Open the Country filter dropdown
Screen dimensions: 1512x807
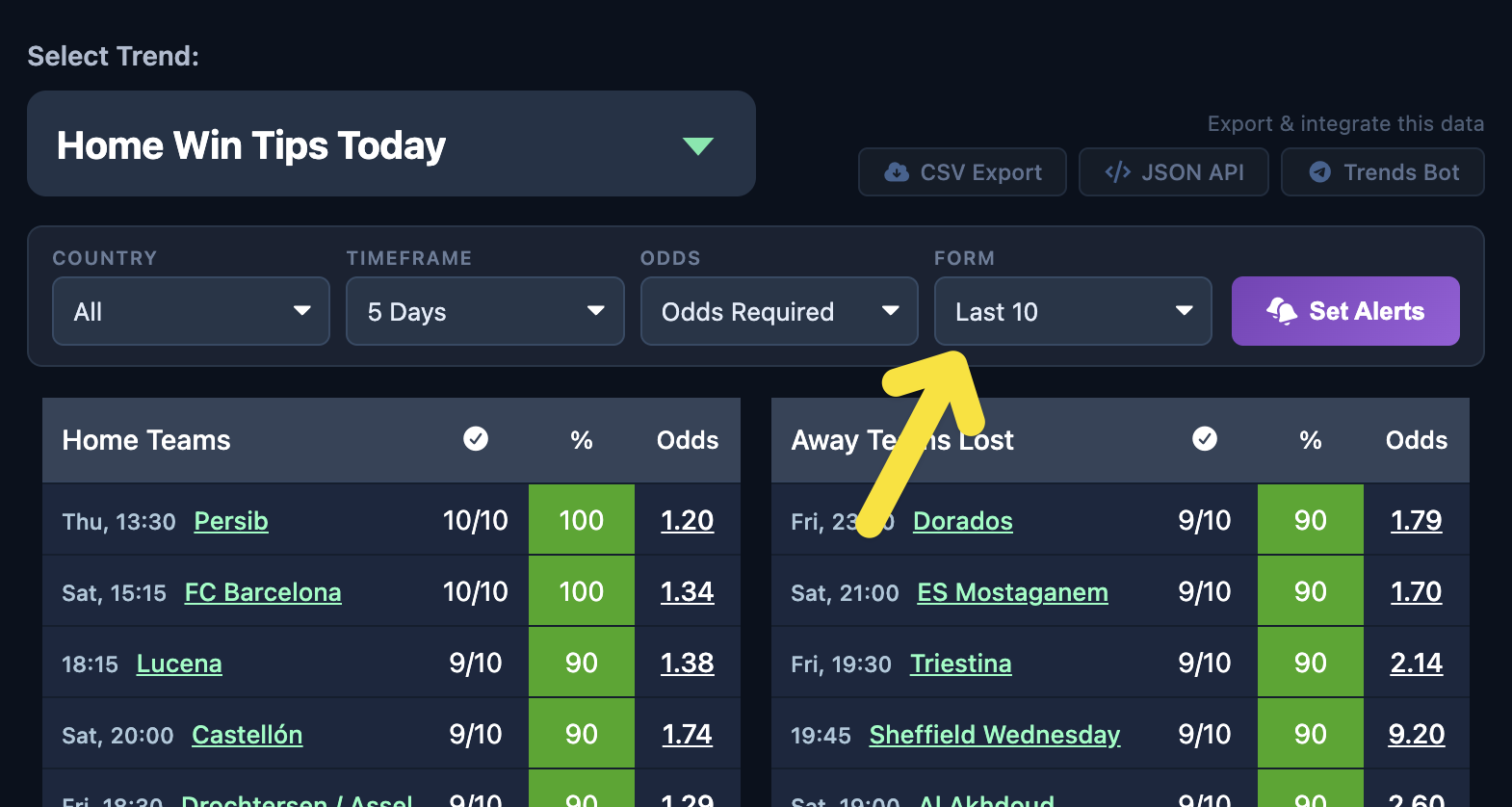(191, 311)
